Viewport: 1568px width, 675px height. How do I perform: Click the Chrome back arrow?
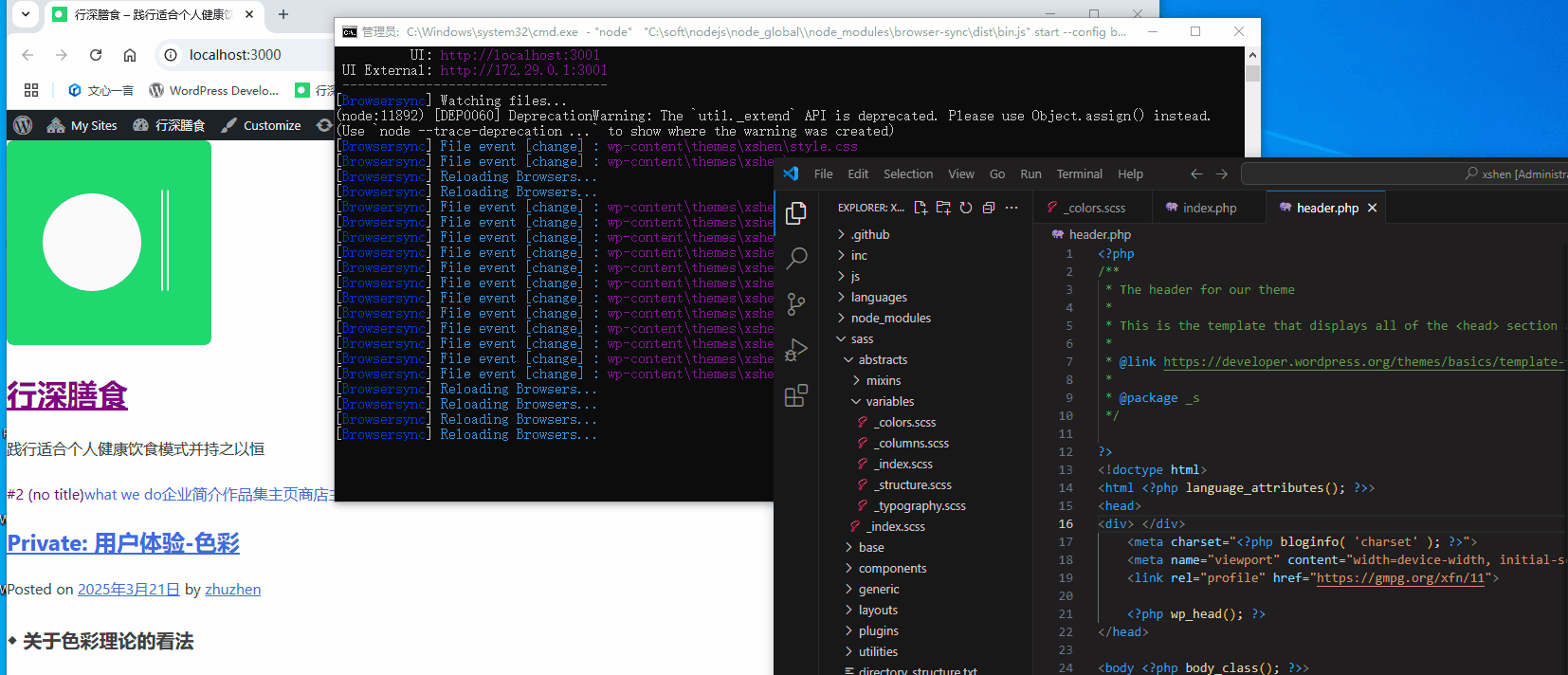(x=27, y=55)
